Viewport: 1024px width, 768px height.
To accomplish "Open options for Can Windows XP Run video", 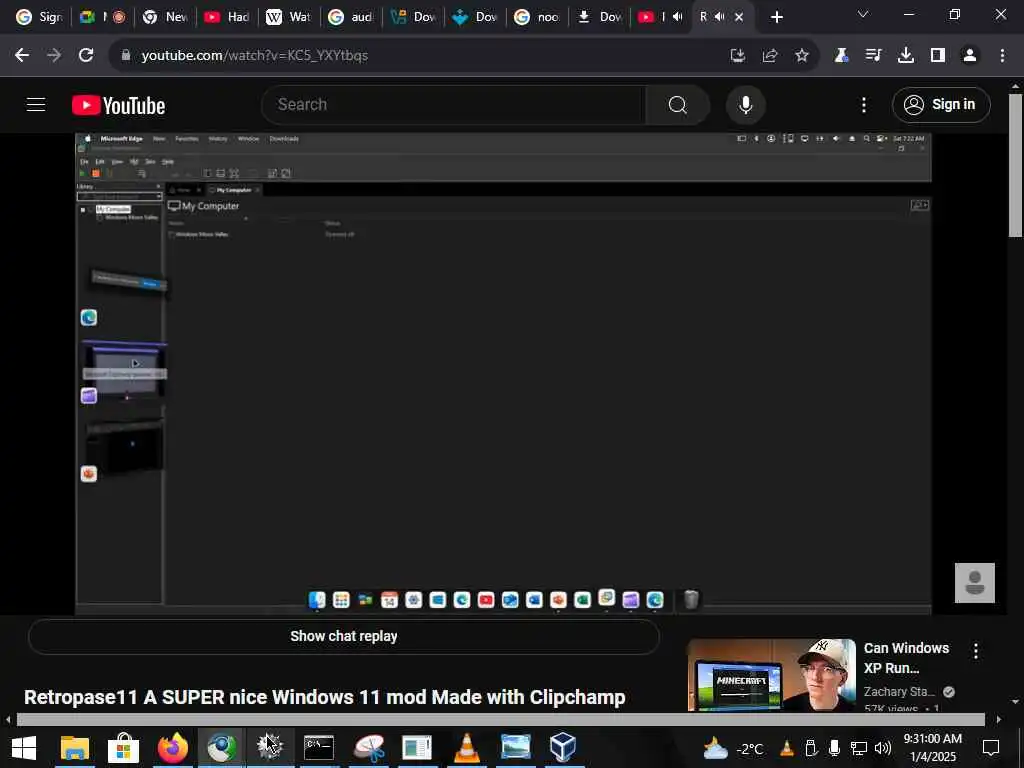I will [x=976, y=650].
